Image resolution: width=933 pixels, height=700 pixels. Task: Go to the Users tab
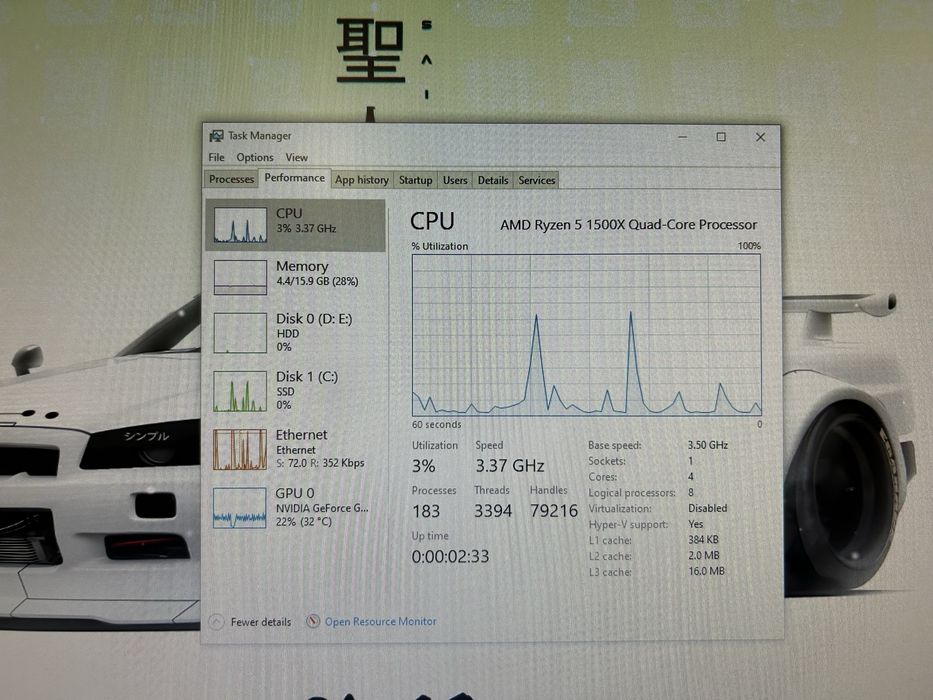[x=455, y=180]
